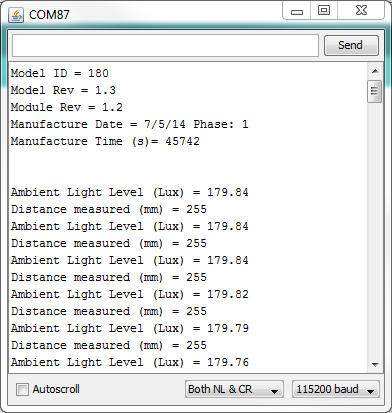Viewport: 392px width, 413px height.
Task: Click the Manufacture Time (s) = 45742 line
Action: 105,141
